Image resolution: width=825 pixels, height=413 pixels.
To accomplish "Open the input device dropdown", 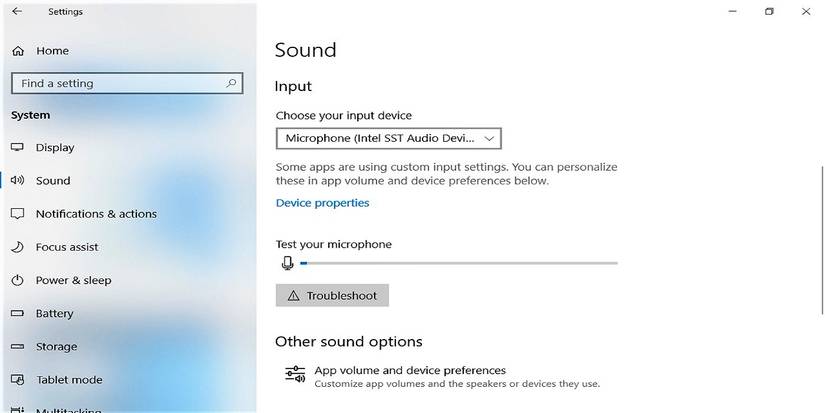I will (388, 138).
